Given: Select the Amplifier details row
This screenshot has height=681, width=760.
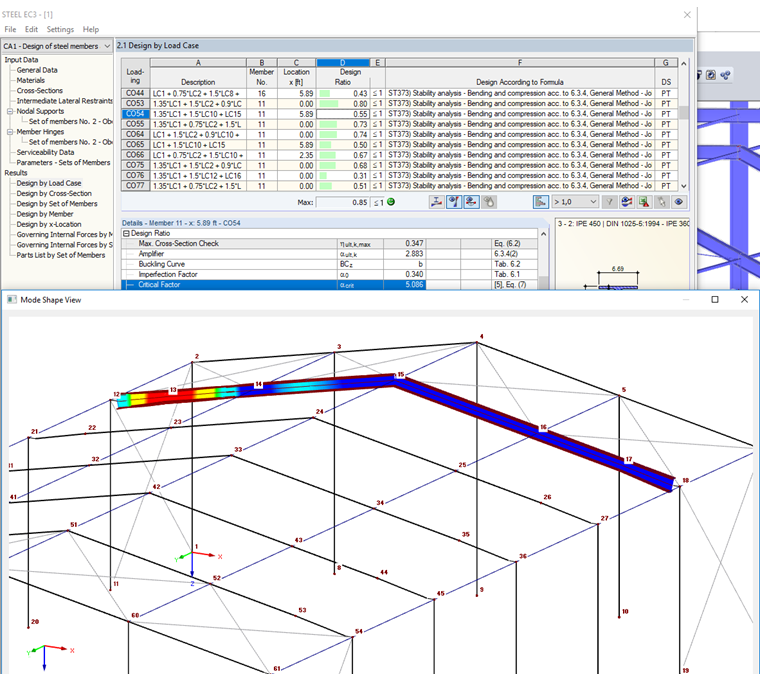Looking at the screenshot, I should pyautogui.click(x=330, y=254).
